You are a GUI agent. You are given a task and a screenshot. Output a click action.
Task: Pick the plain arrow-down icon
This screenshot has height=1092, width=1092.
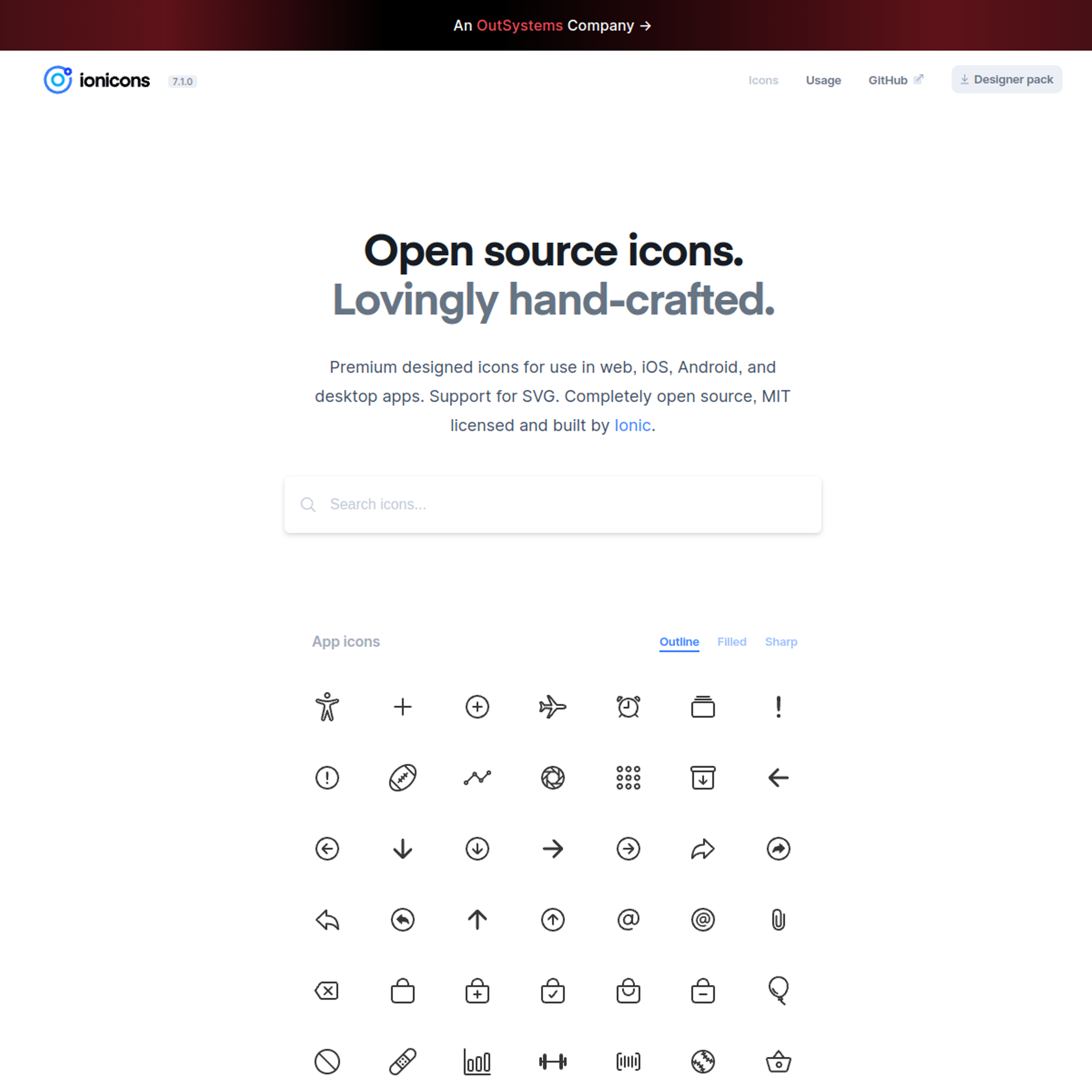tap(402, 848)
